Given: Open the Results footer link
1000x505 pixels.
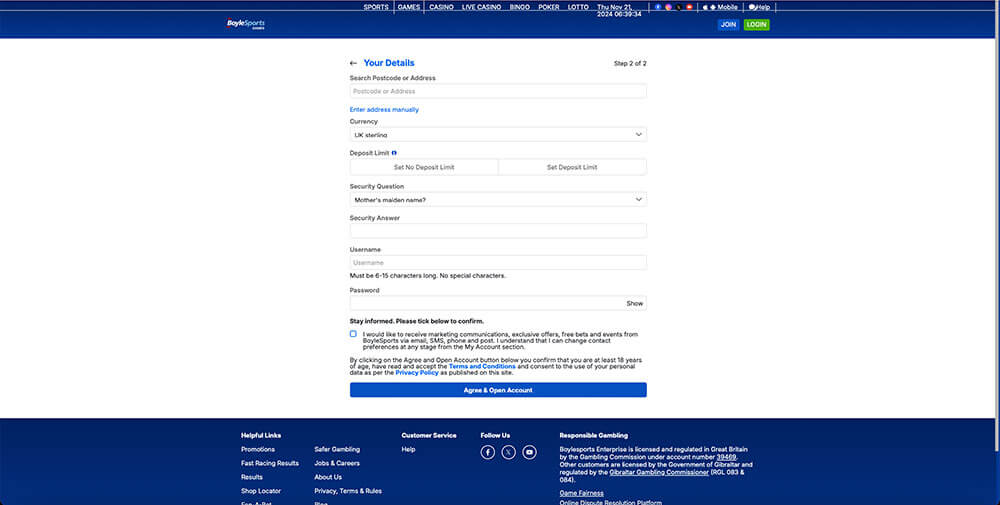Looking at the screenshot, I should (x=252, y=477).
